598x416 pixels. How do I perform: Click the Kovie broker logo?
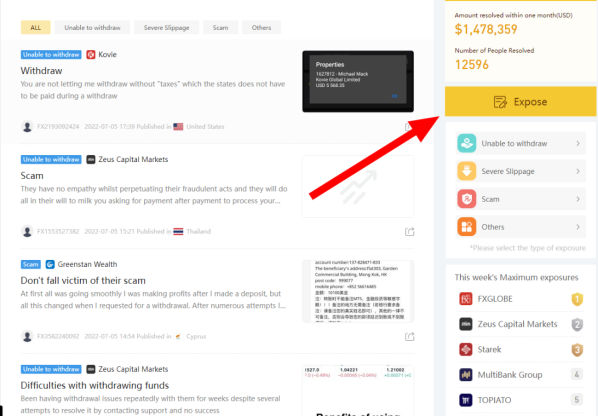[91, 55]
